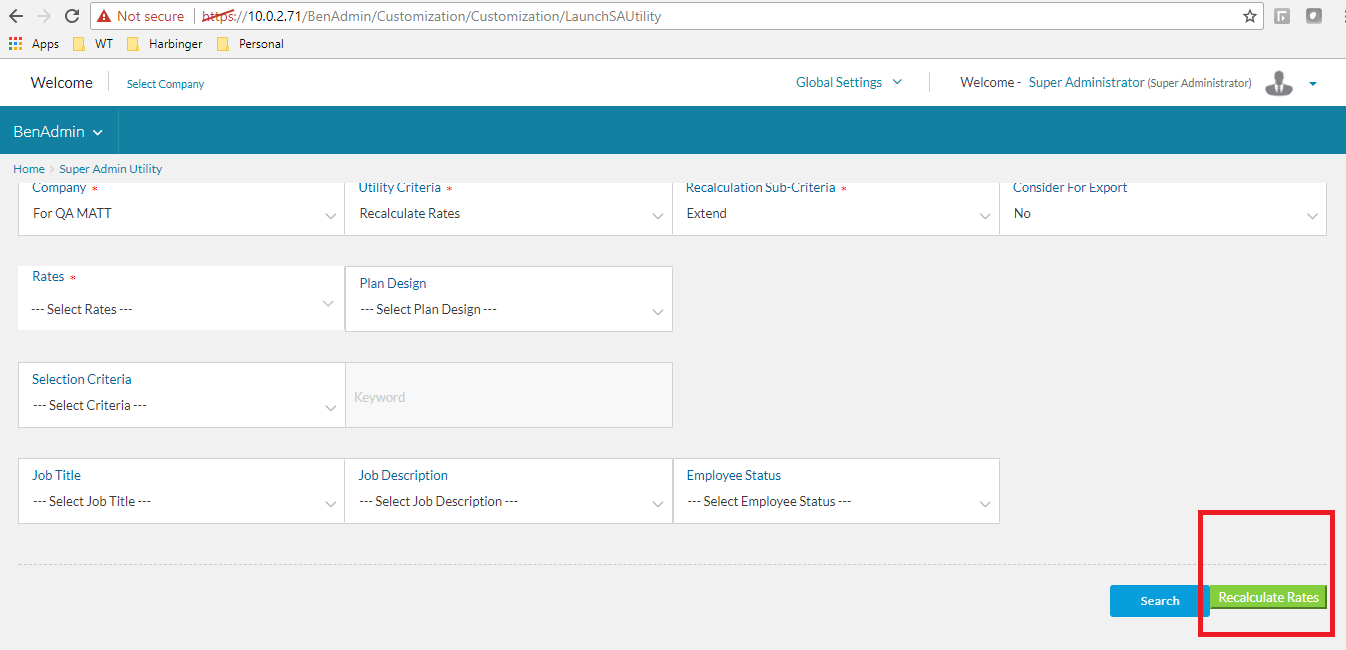Click the Keyword input field
Viewport: 1346px width, 650px height.
tap(508, 397)
